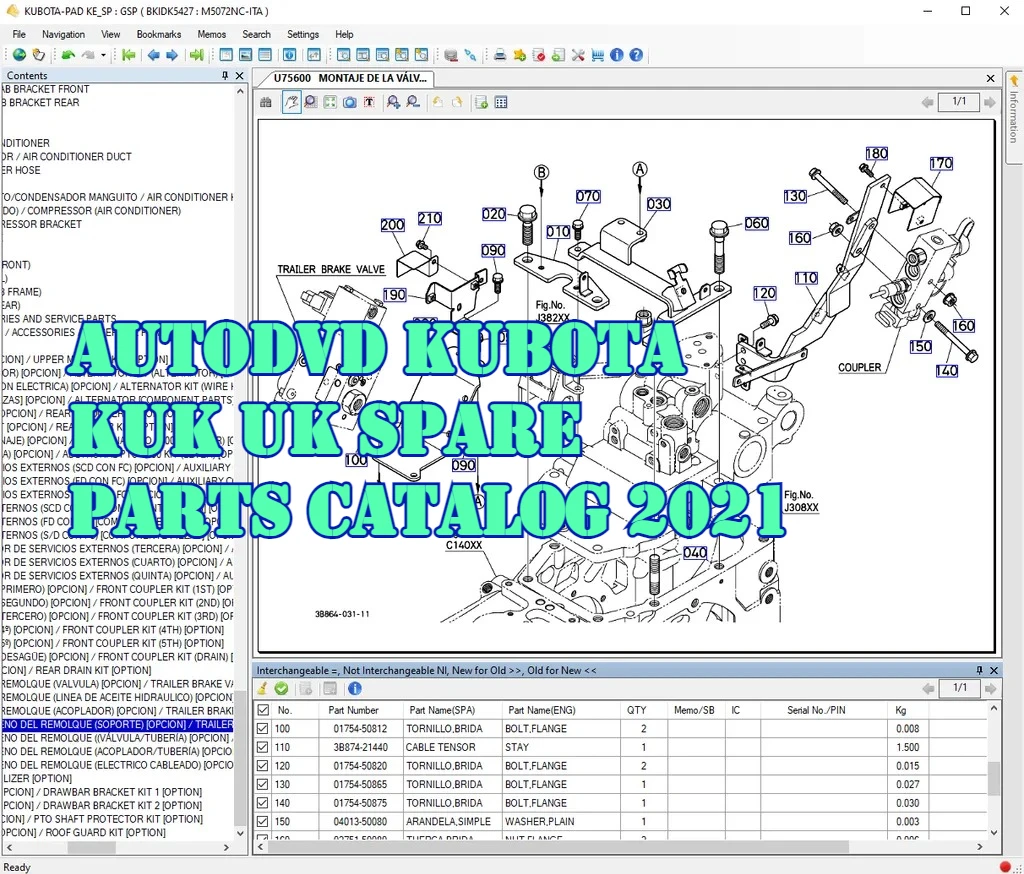Screen dimensions: 1024x874
Task: Click the green check icon in parts list toolbar
Action: tap(282, 688)
